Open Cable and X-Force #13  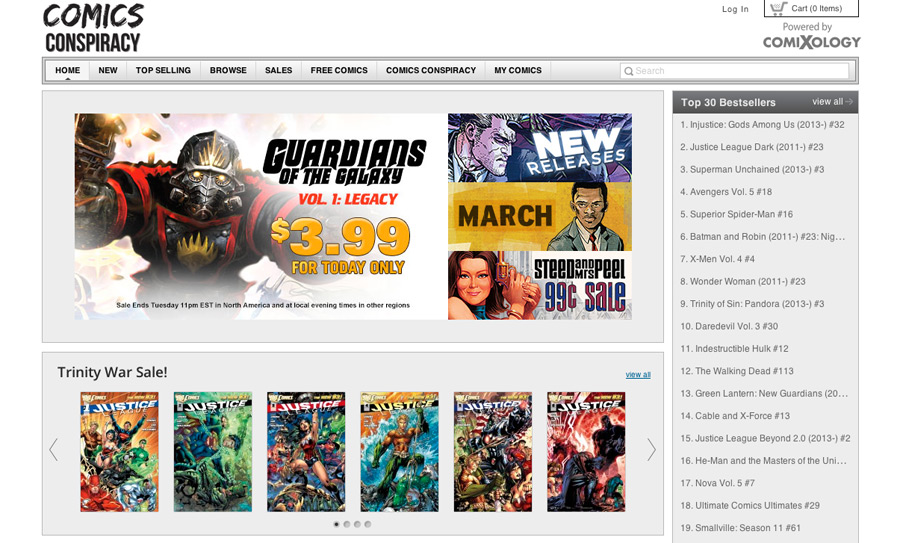coord(735,416)
